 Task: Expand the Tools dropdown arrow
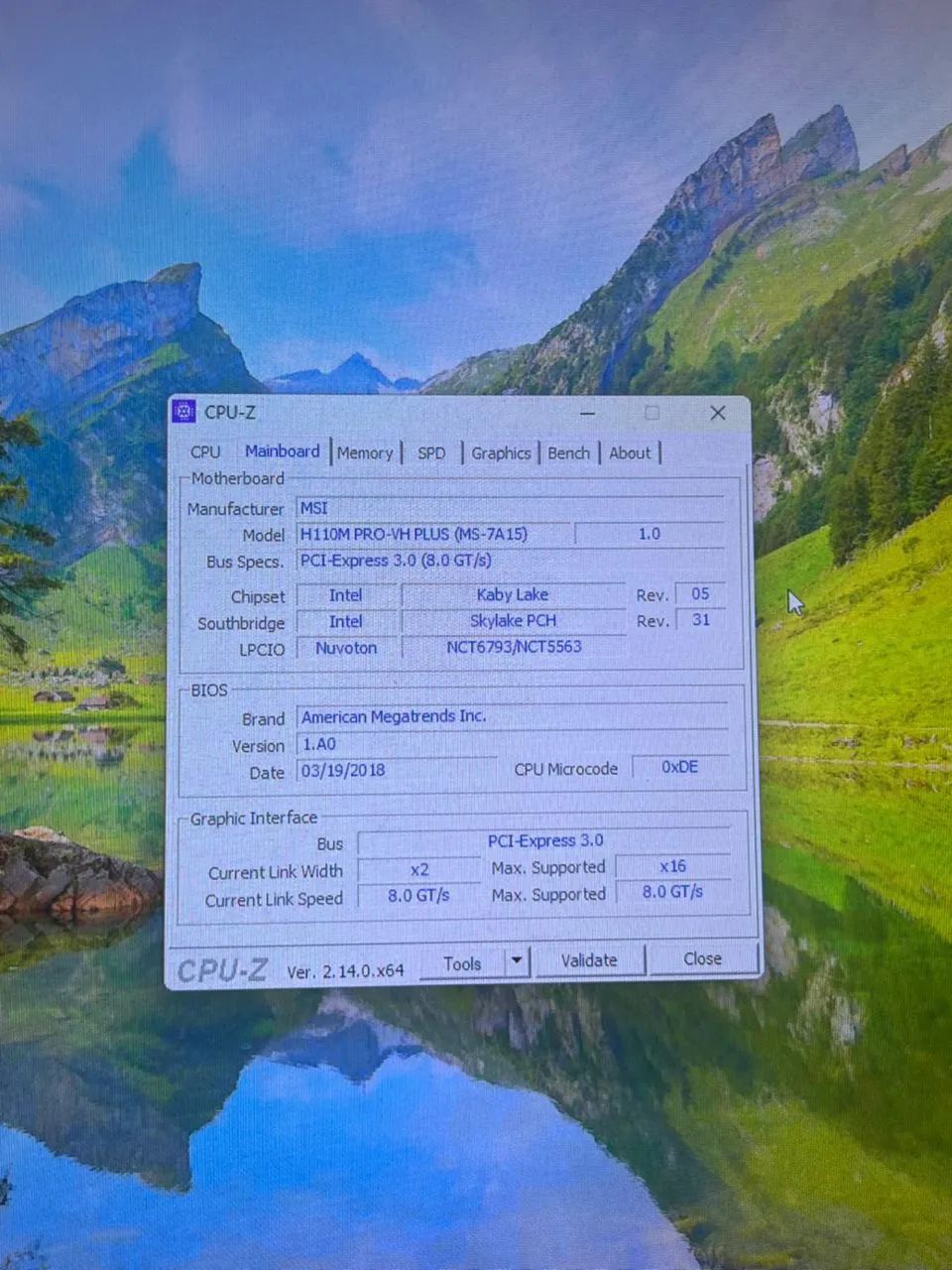[517, 961]
